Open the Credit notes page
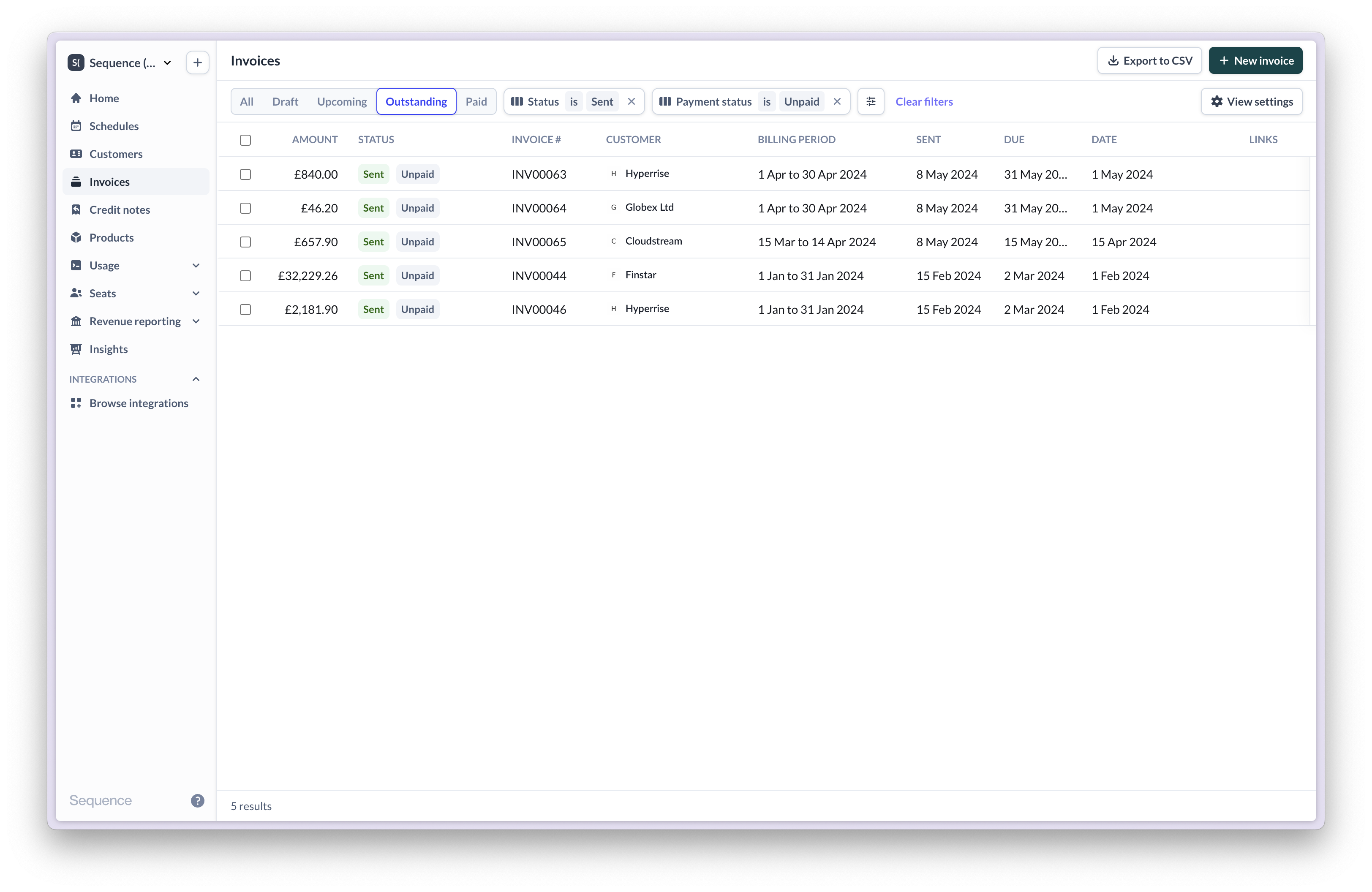 136,210
